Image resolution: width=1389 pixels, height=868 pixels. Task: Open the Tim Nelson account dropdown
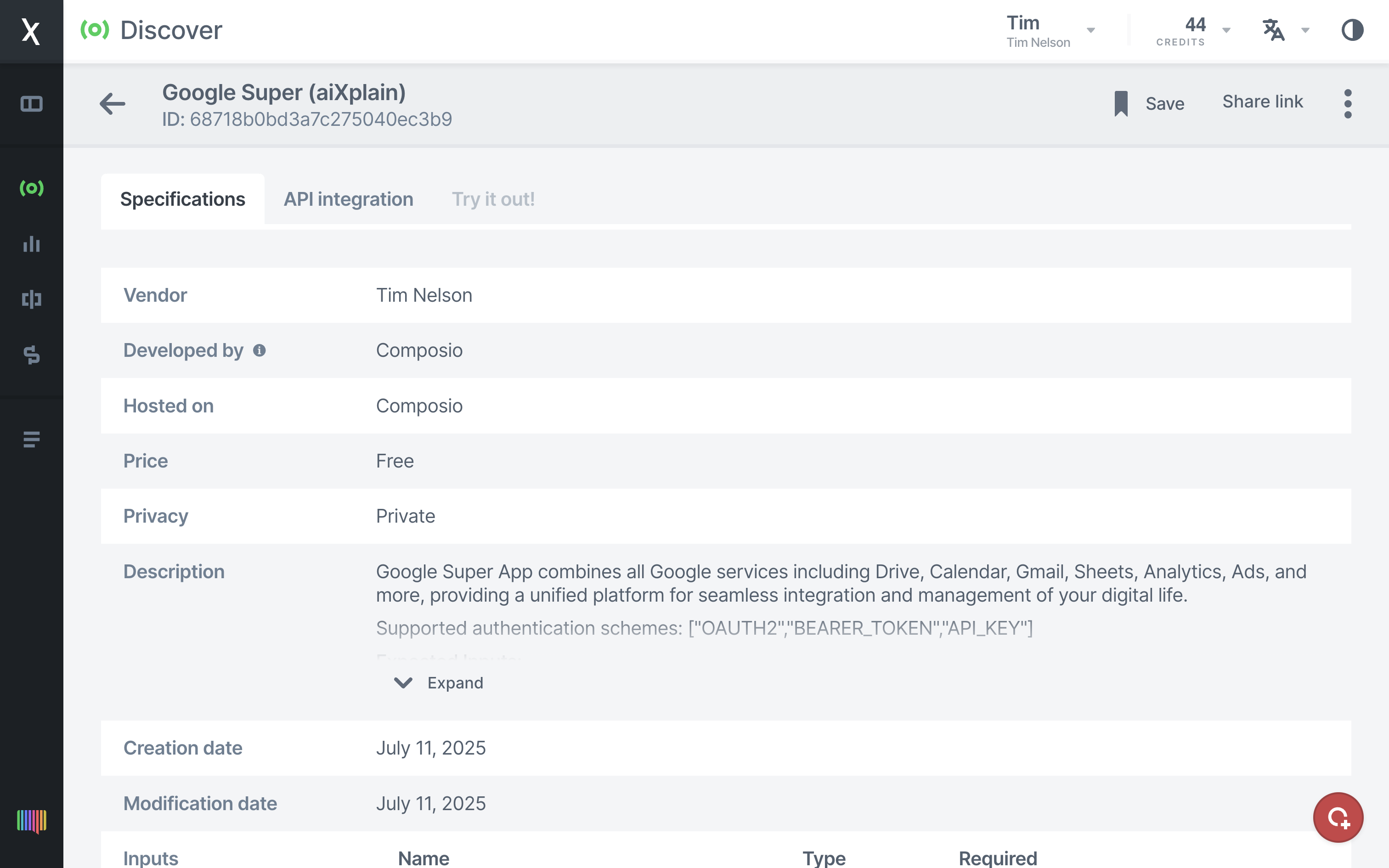pos(1050,31)
